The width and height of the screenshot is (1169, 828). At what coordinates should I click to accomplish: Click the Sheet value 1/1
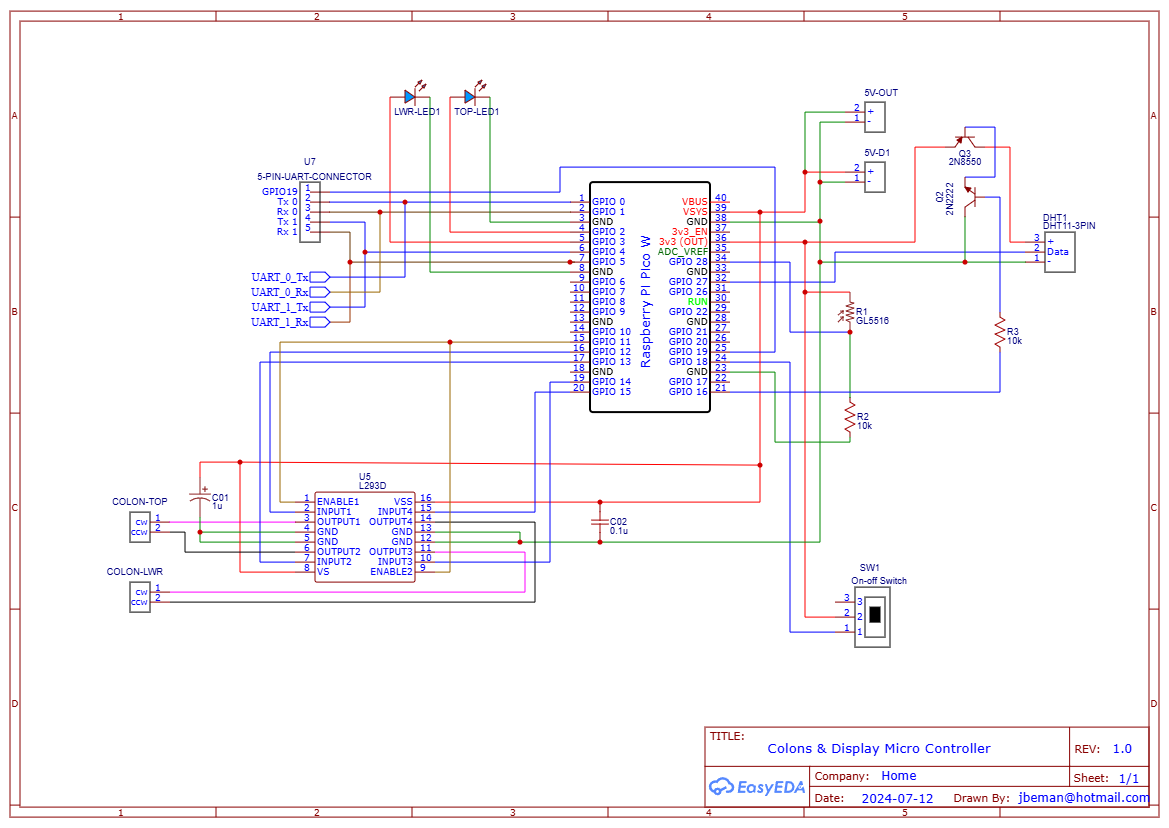tap(1129, 778)
